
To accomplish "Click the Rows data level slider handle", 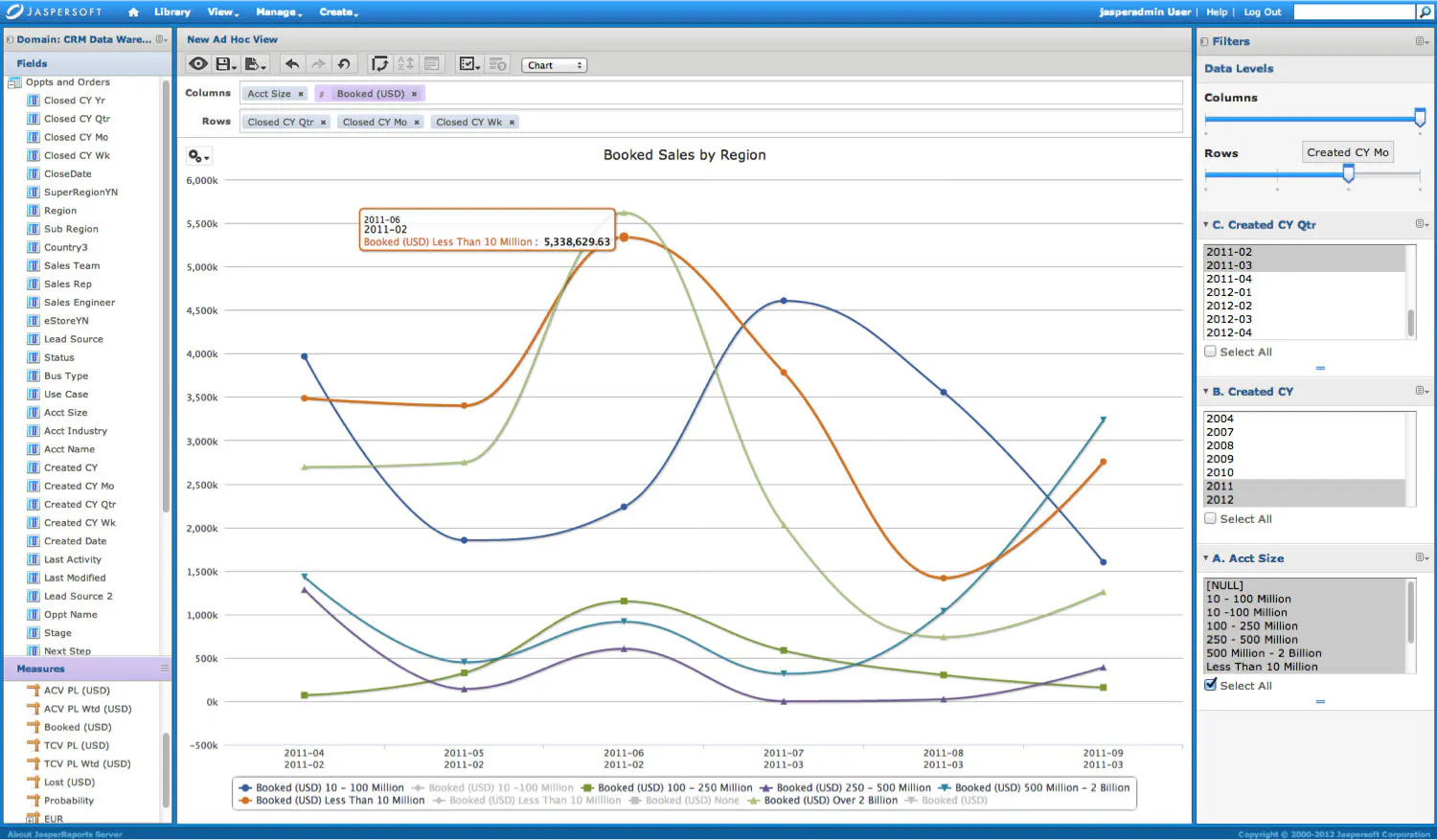I will click(1349, 173).
